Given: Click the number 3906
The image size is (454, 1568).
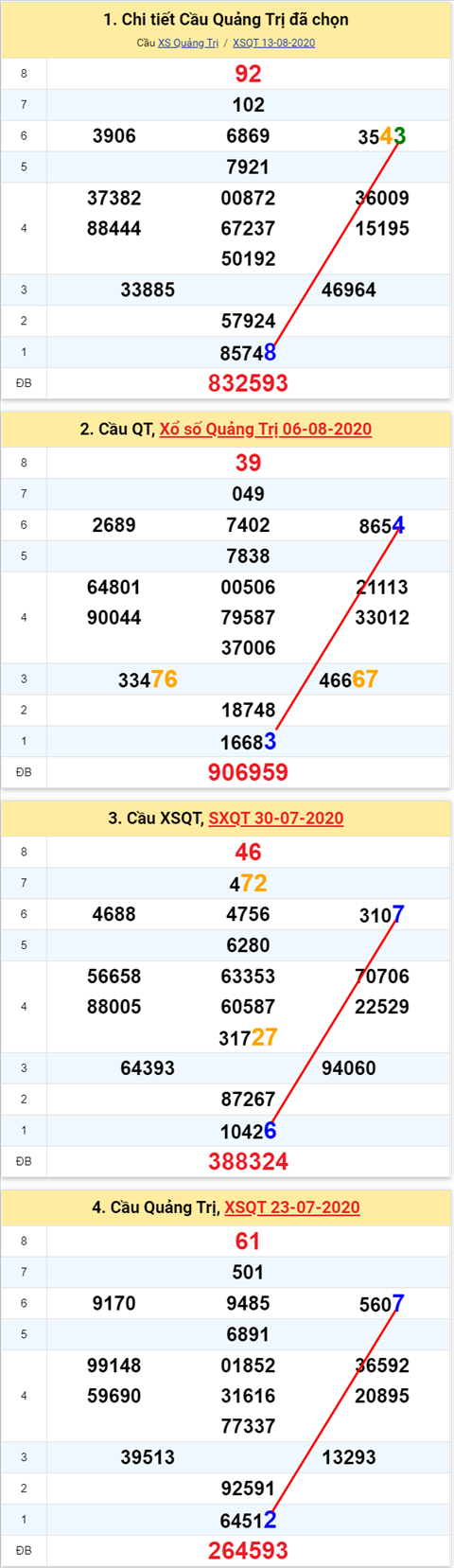Looking at the screenshot, I should click(114, 136).
